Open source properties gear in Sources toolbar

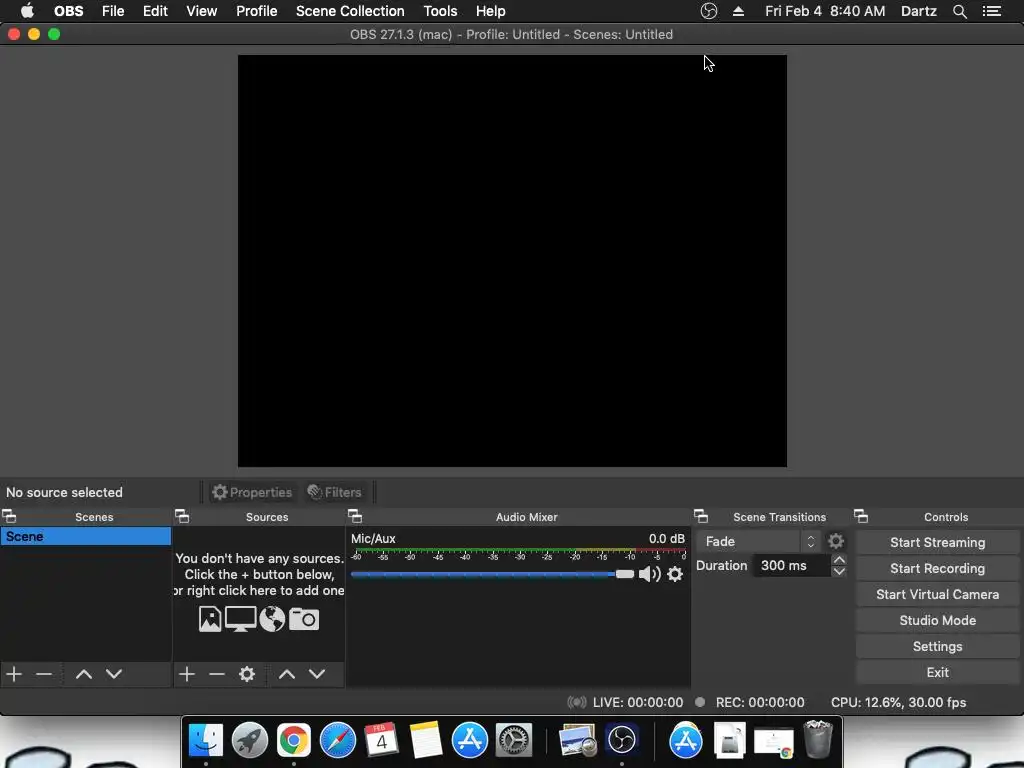click(x=247, y=674)
